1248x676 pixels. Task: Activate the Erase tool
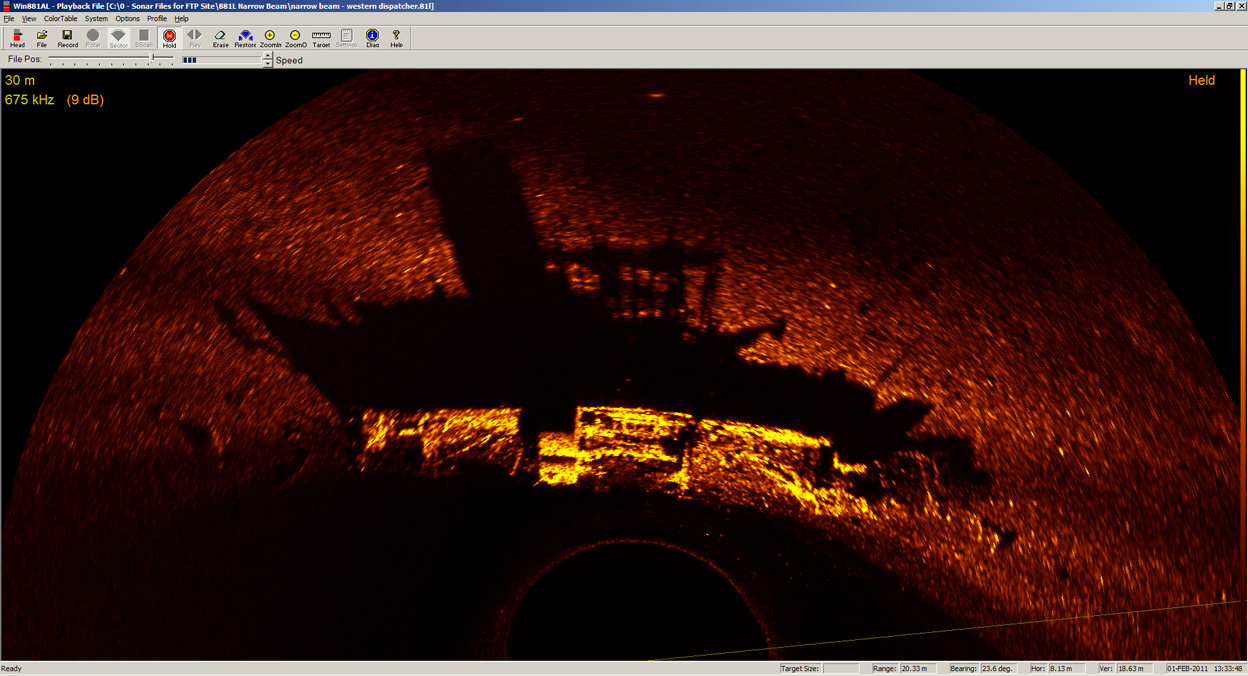click(x=219, y=37)
